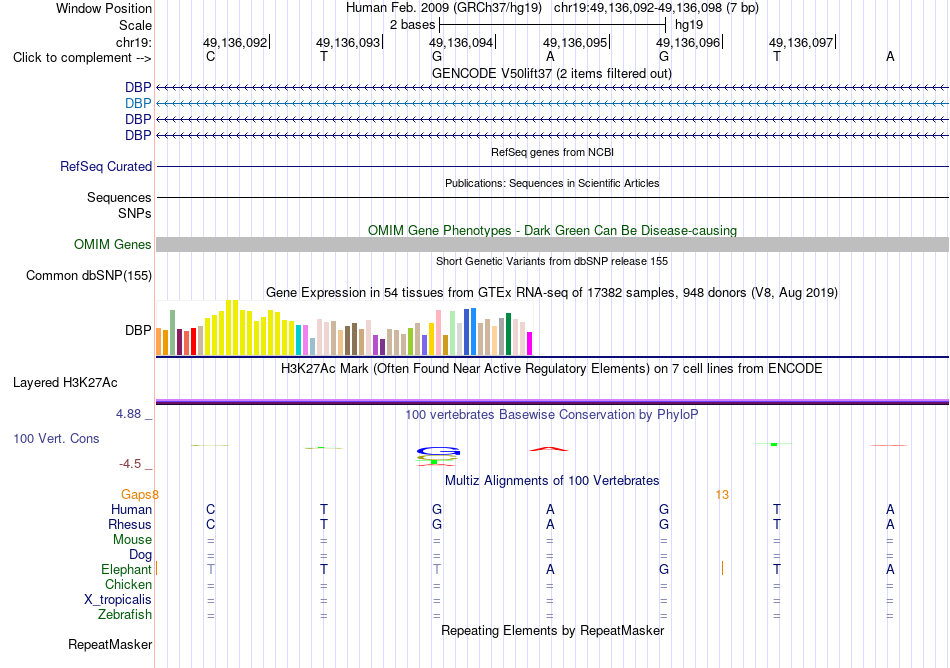Click the hg19 label beside the scale bar
This screenshot has height=668, width=950.
coord(689,25)
